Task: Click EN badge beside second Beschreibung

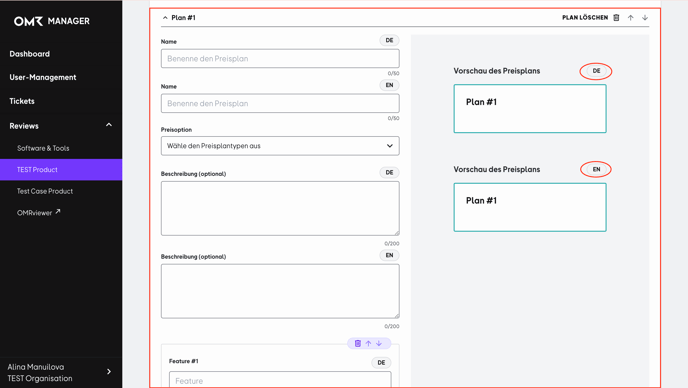Action: tap(389, 255)
